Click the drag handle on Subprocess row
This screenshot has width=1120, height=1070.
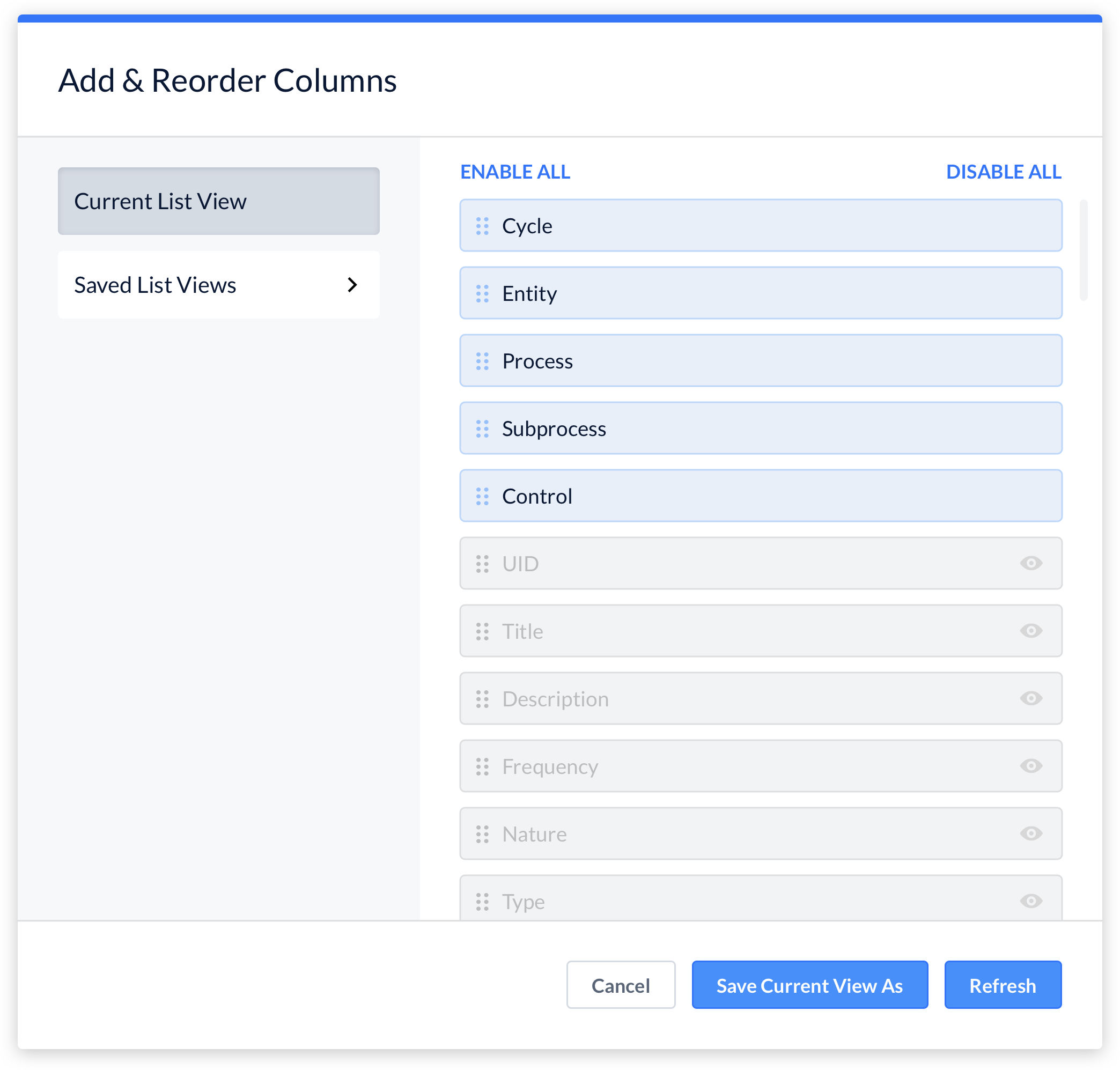[482, 429]
